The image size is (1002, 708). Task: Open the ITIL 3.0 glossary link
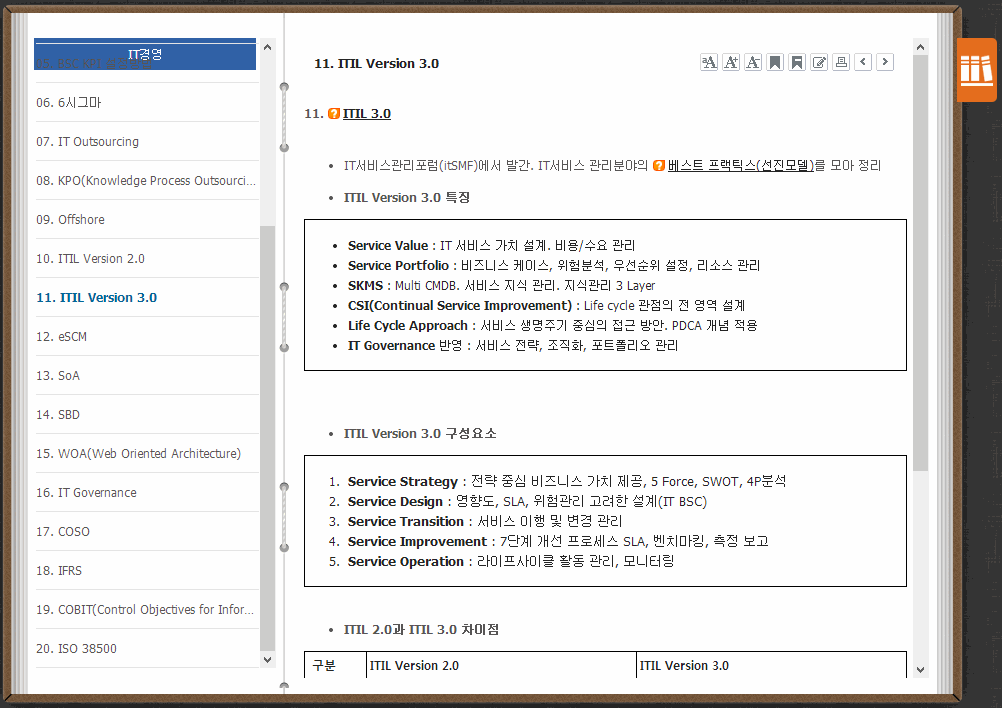click(x=367, y=114)
